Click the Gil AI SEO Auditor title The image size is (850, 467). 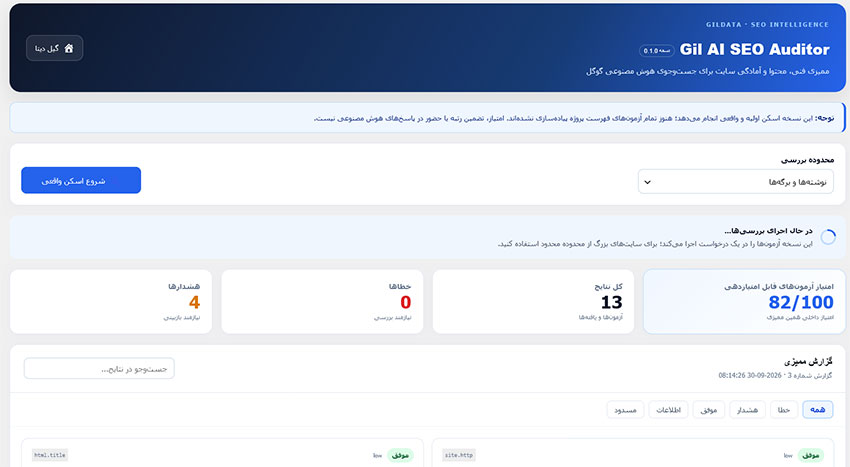(755, 49)
